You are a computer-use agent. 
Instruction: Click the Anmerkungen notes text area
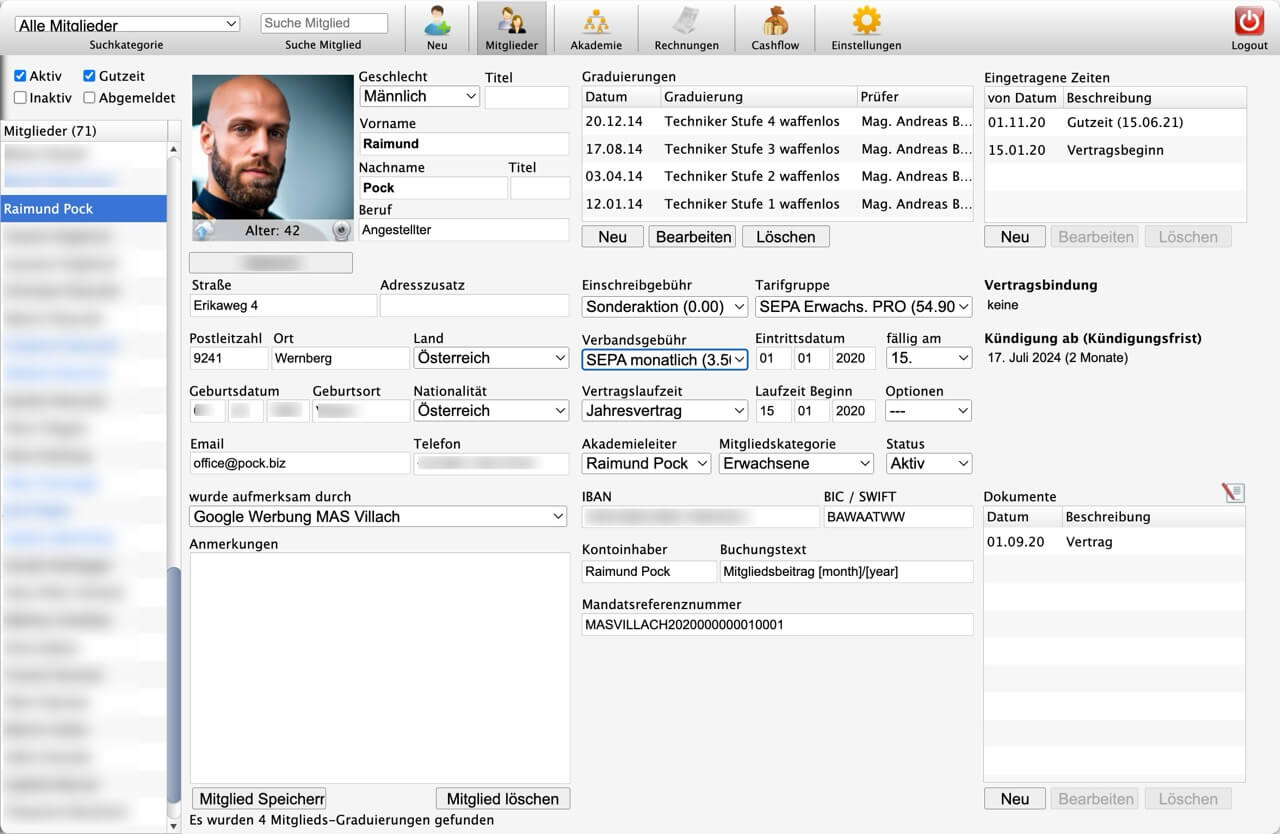tap(380, 668)
